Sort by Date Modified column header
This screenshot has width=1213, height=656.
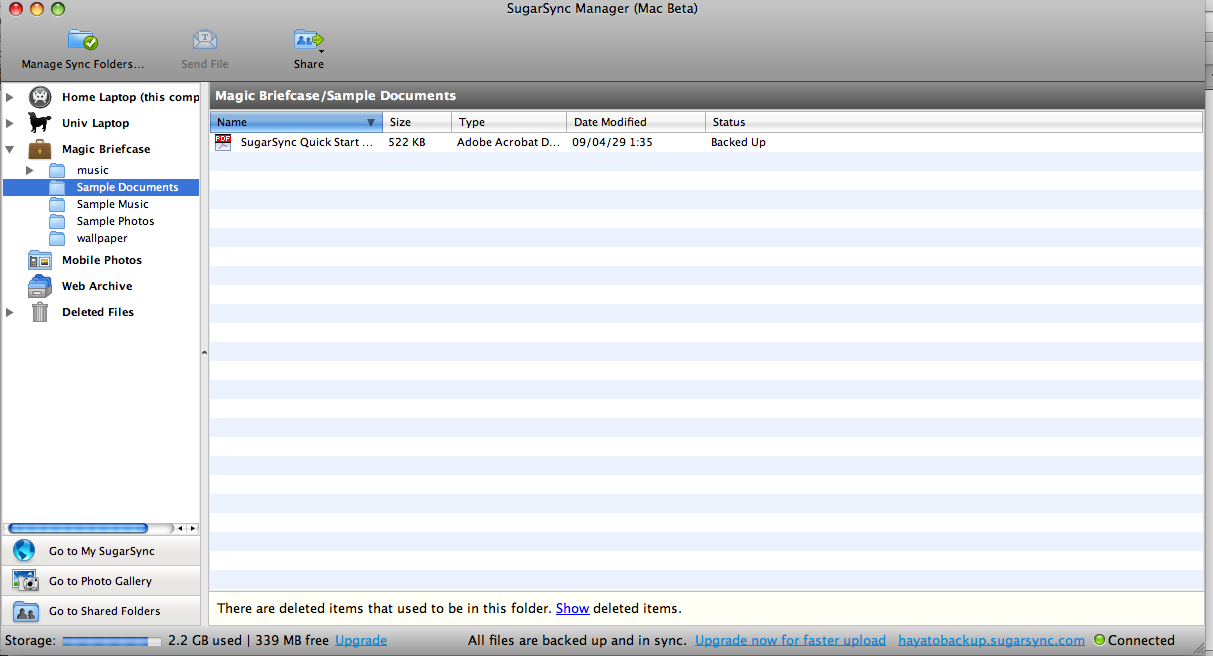point(636,122)
